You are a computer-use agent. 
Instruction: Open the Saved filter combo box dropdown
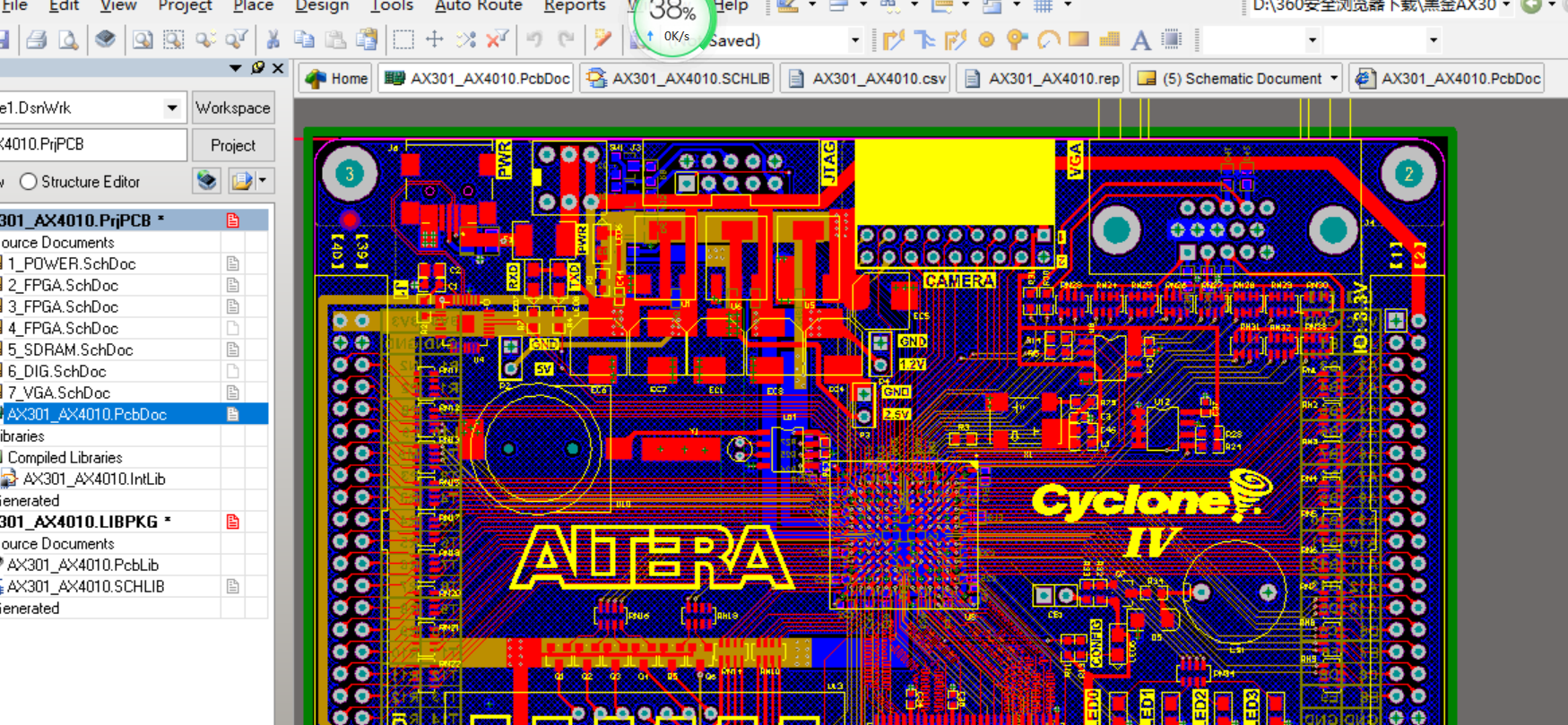(855, 40)
